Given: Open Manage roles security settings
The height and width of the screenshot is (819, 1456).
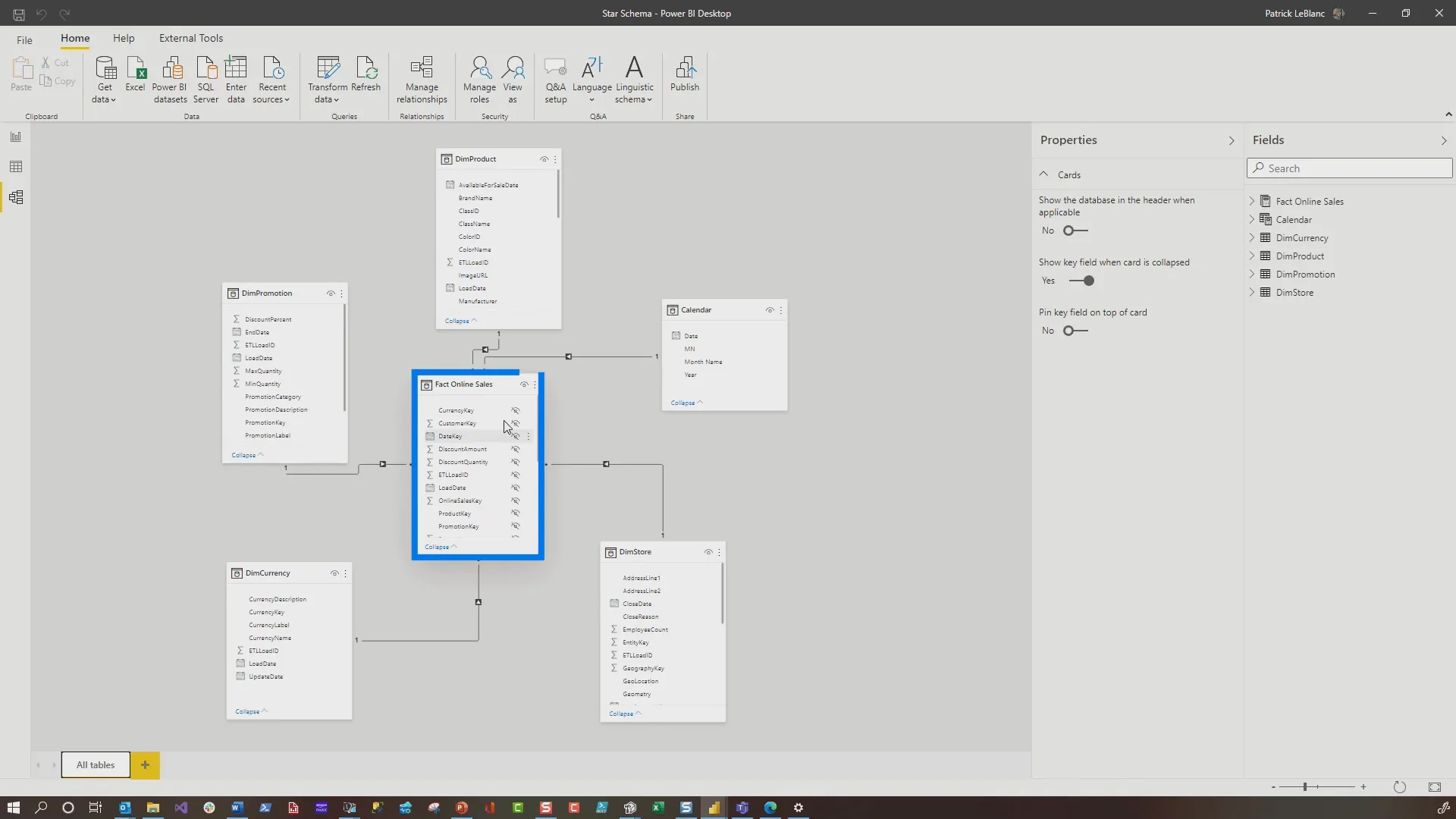Looking at the screenshot, I should click(479, 80).
